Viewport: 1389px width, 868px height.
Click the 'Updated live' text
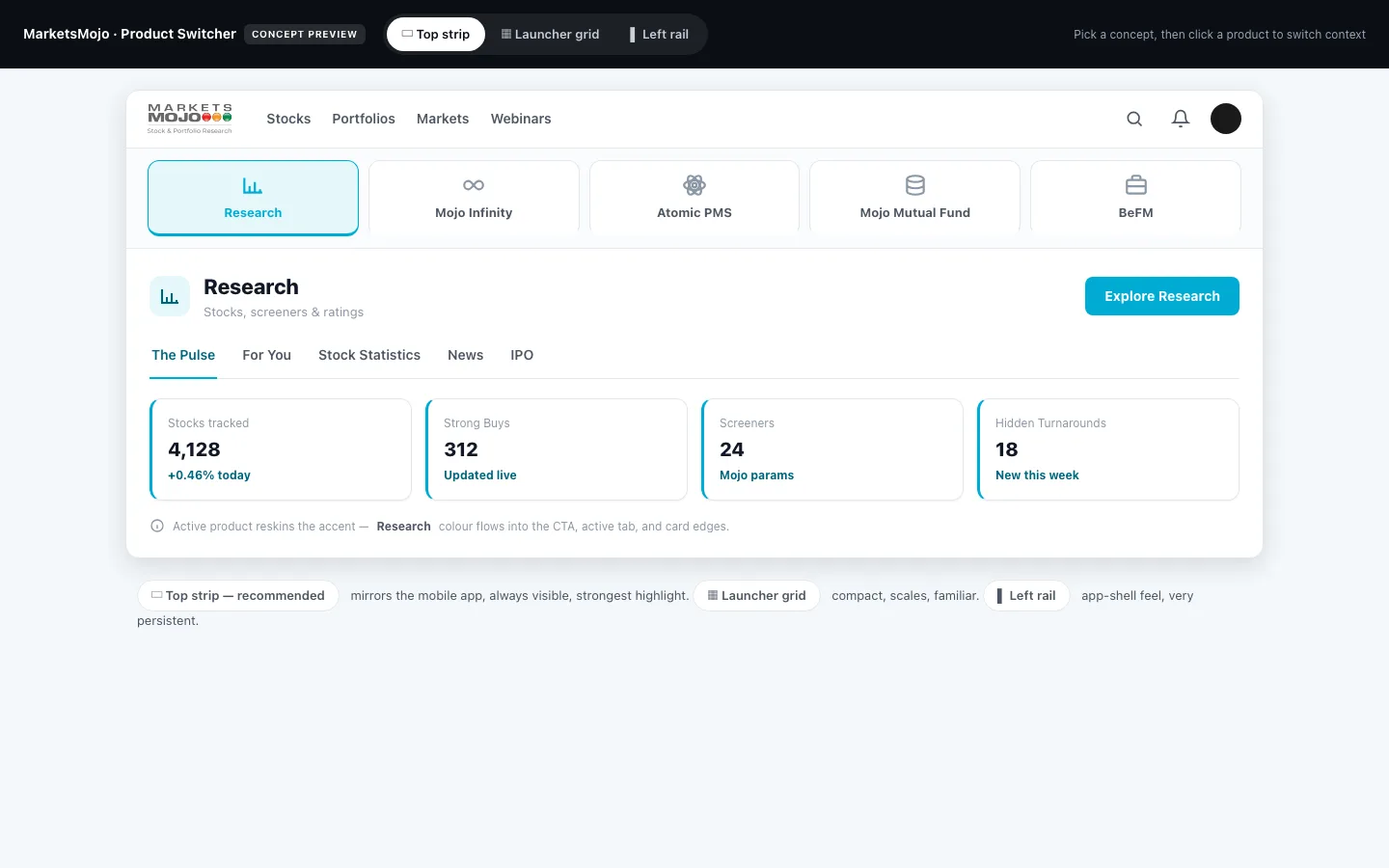click(x=480, y=475)
